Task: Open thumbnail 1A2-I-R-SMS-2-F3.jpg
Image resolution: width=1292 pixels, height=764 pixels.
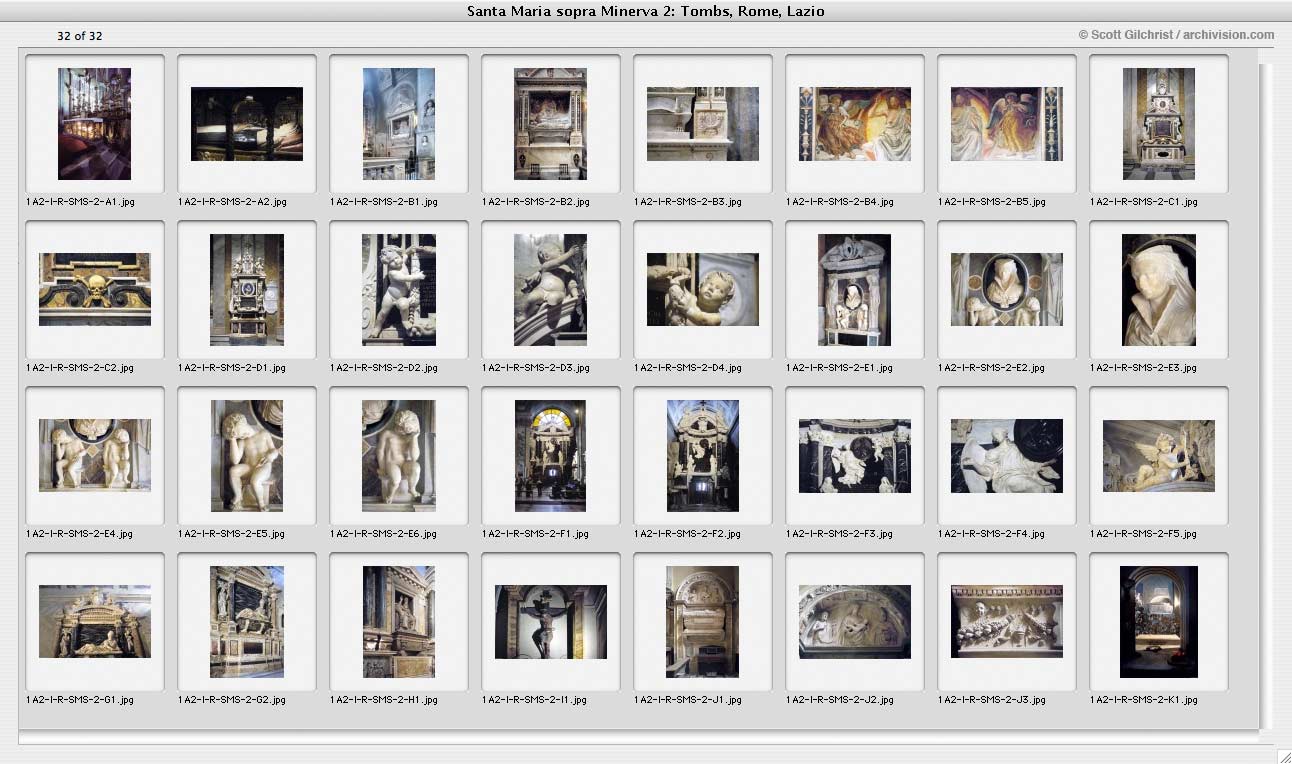Action: pos(855,456)
